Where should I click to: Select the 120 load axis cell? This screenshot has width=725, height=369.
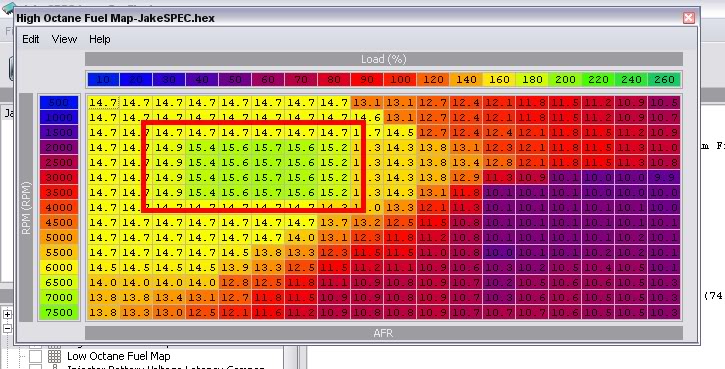coord(433,80)
